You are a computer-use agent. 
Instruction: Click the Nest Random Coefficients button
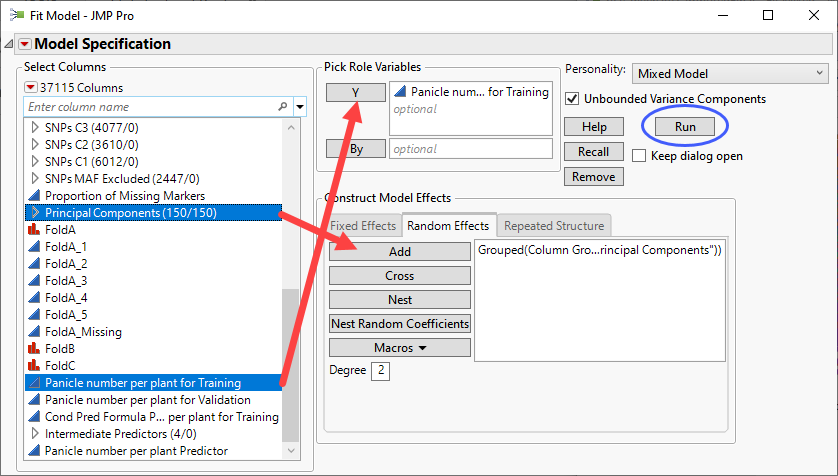(x=400, y=324)
